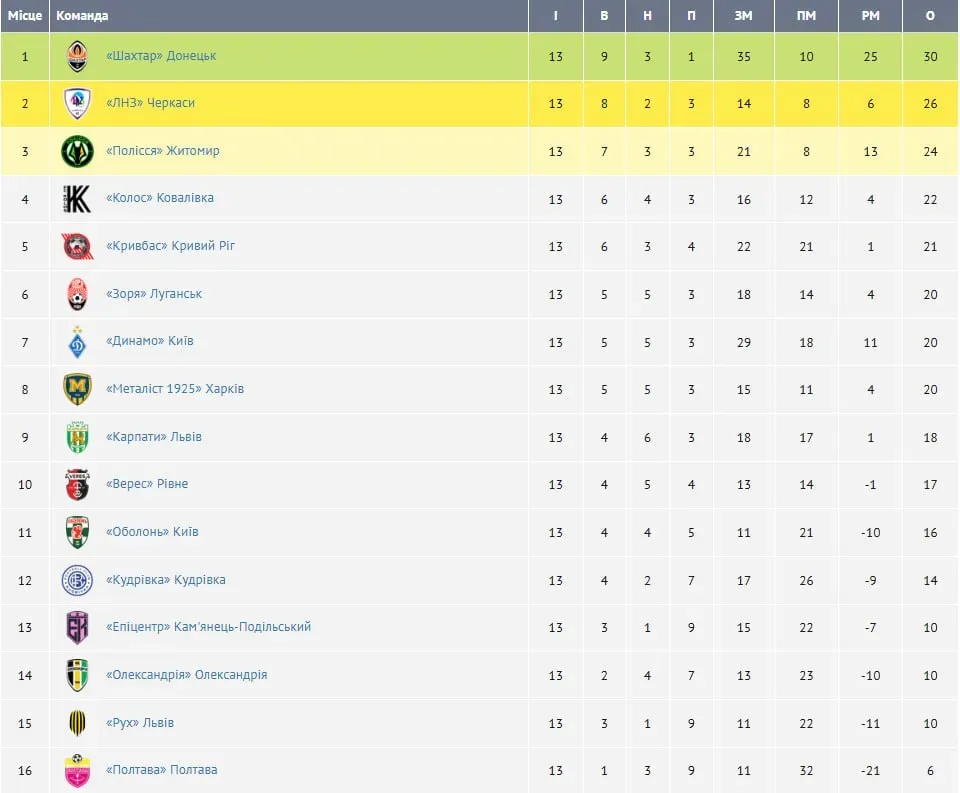The height and width of the screenshot is (793, 960).
Task: Click the Kolos Kovalivka club logo
Action: 77,199
